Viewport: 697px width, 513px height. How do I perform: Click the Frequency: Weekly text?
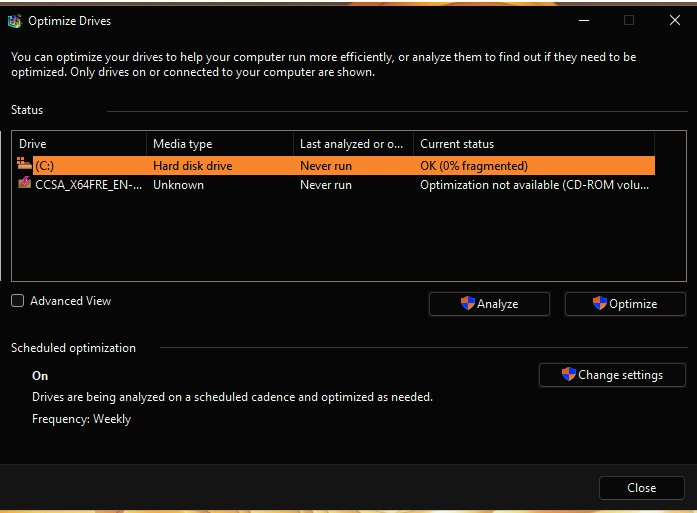81,419
